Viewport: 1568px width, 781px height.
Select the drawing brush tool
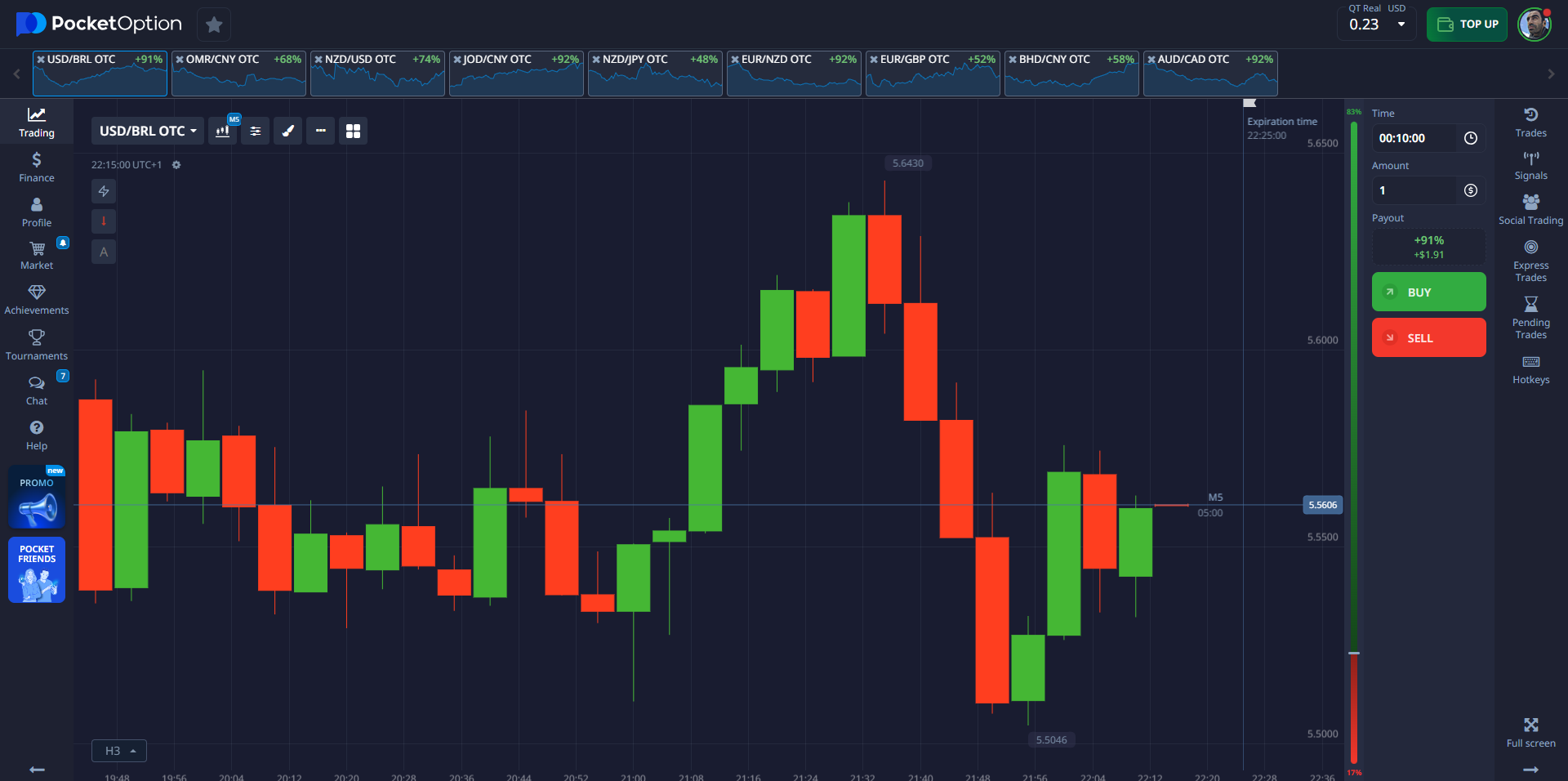coord(287,131)
